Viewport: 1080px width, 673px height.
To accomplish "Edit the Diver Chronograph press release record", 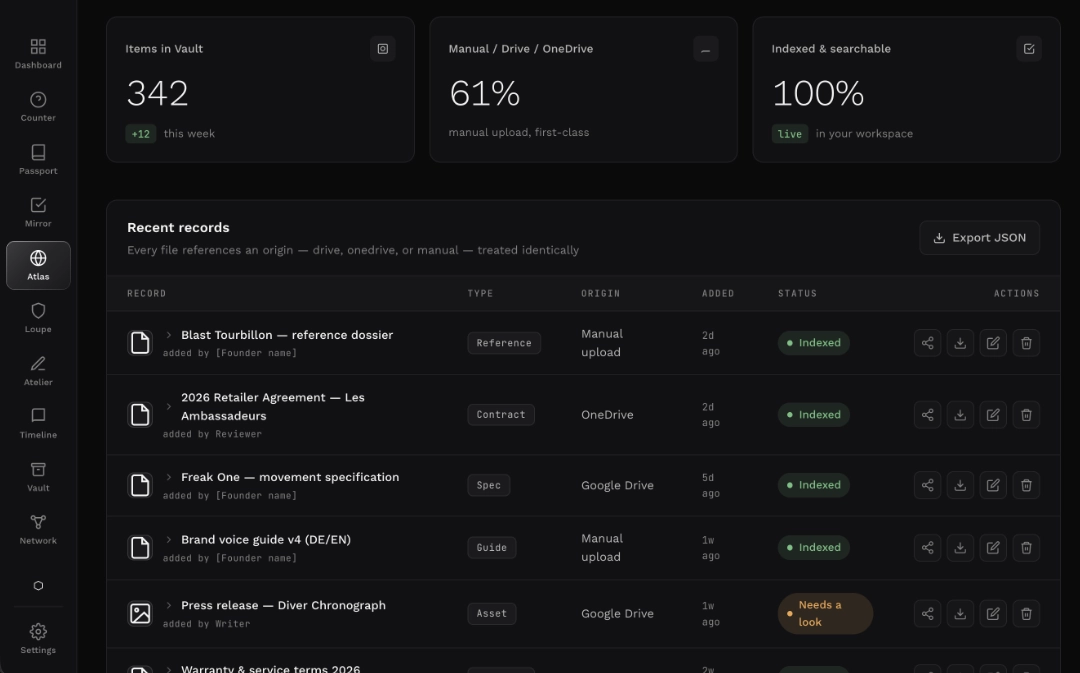I will tap(993, 613).
